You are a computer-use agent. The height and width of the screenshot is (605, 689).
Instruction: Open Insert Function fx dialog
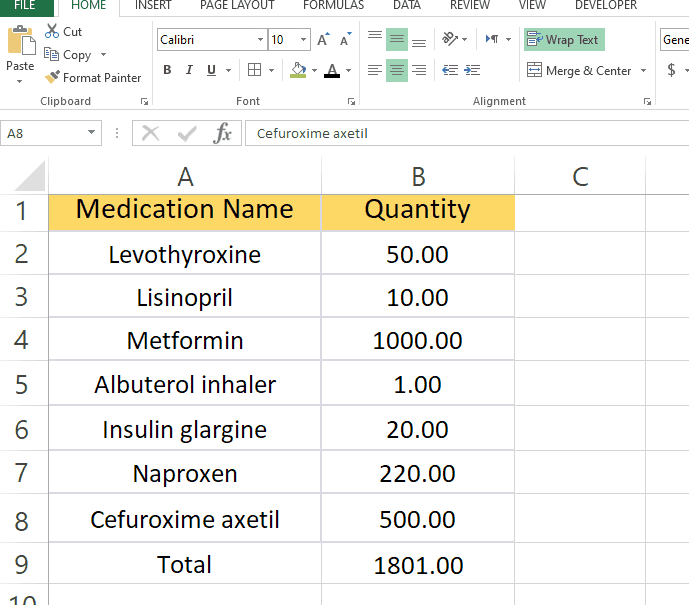[222, 133]
